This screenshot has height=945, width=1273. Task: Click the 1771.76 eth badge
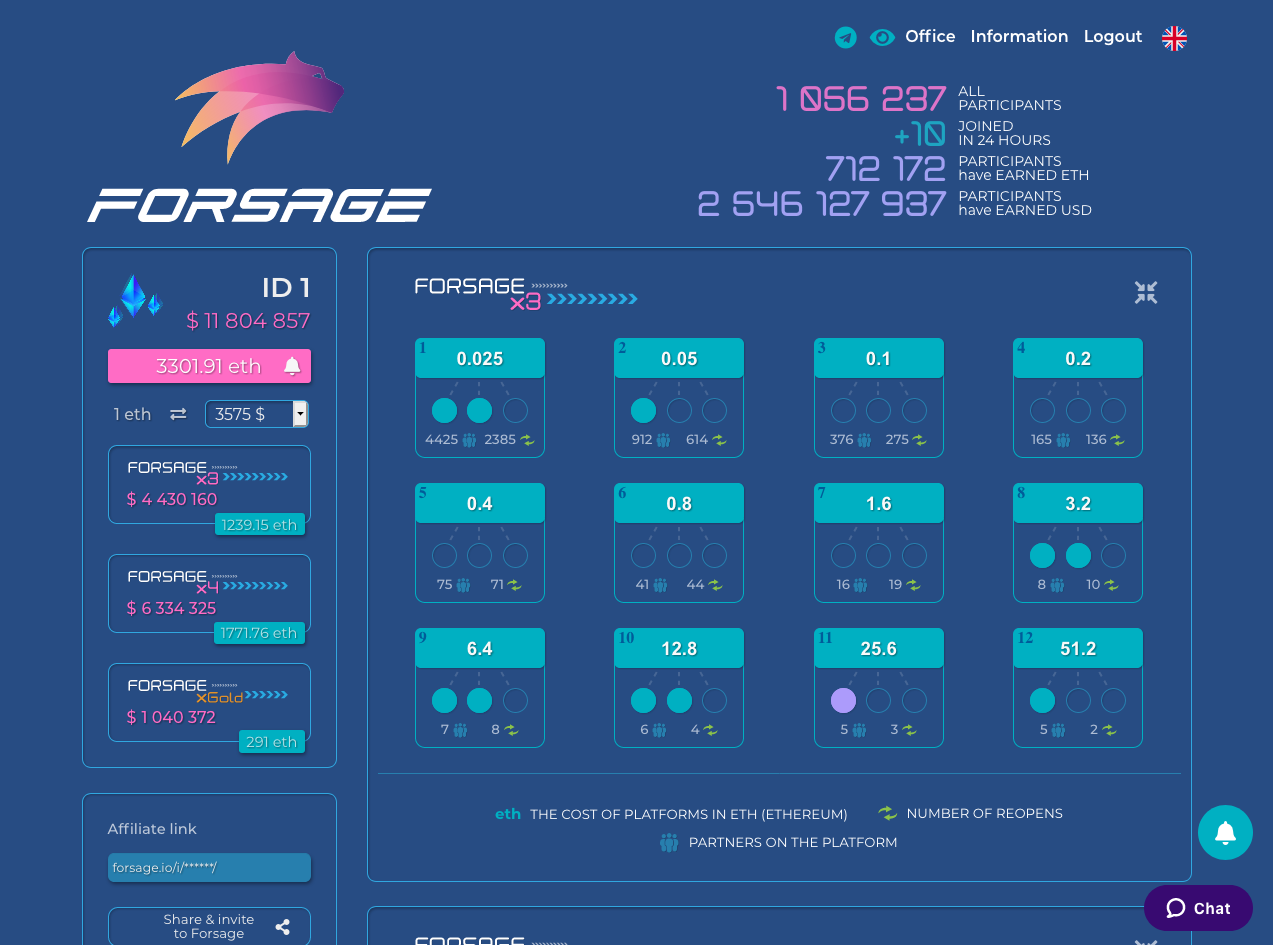click(x=260, y=633)
